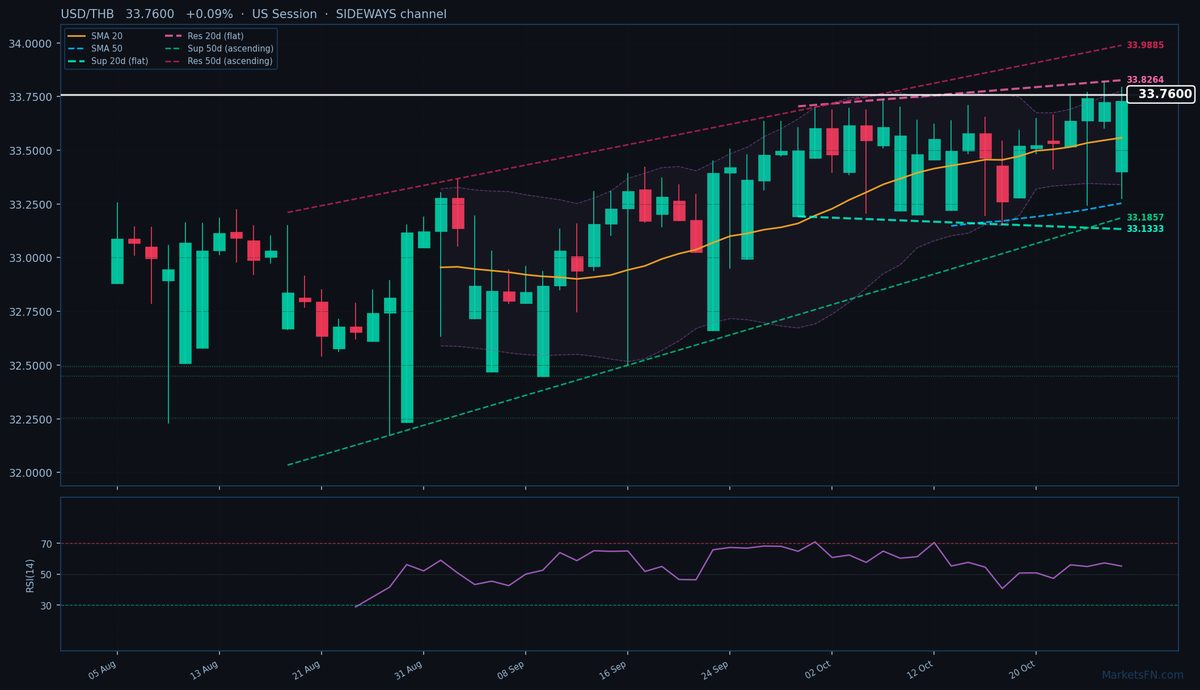Click the Res 50d (ascending) legend entry

pyautogui.click(x=218, y=60)
